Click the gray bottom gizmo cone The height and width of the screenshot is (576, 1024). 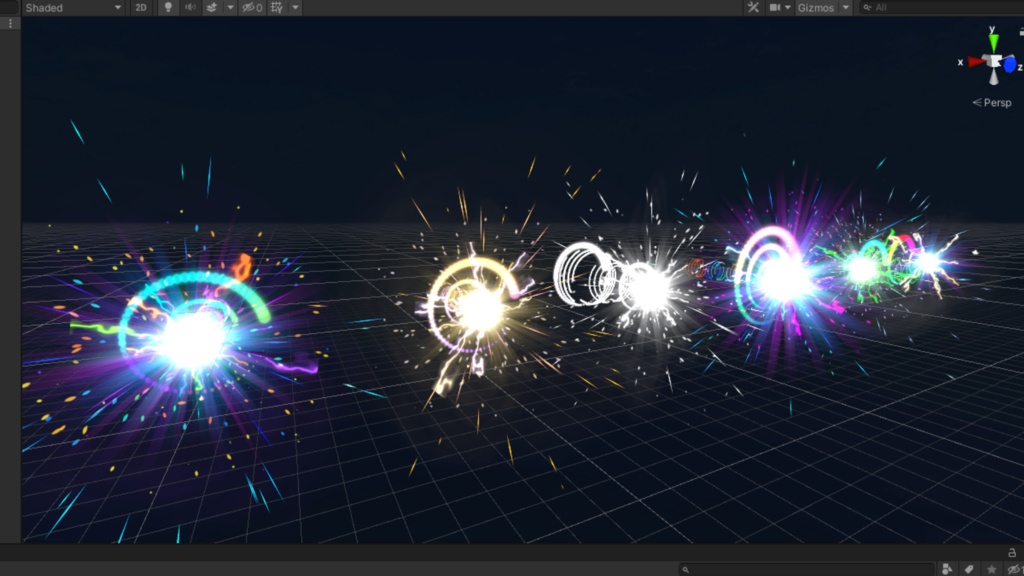993,78
